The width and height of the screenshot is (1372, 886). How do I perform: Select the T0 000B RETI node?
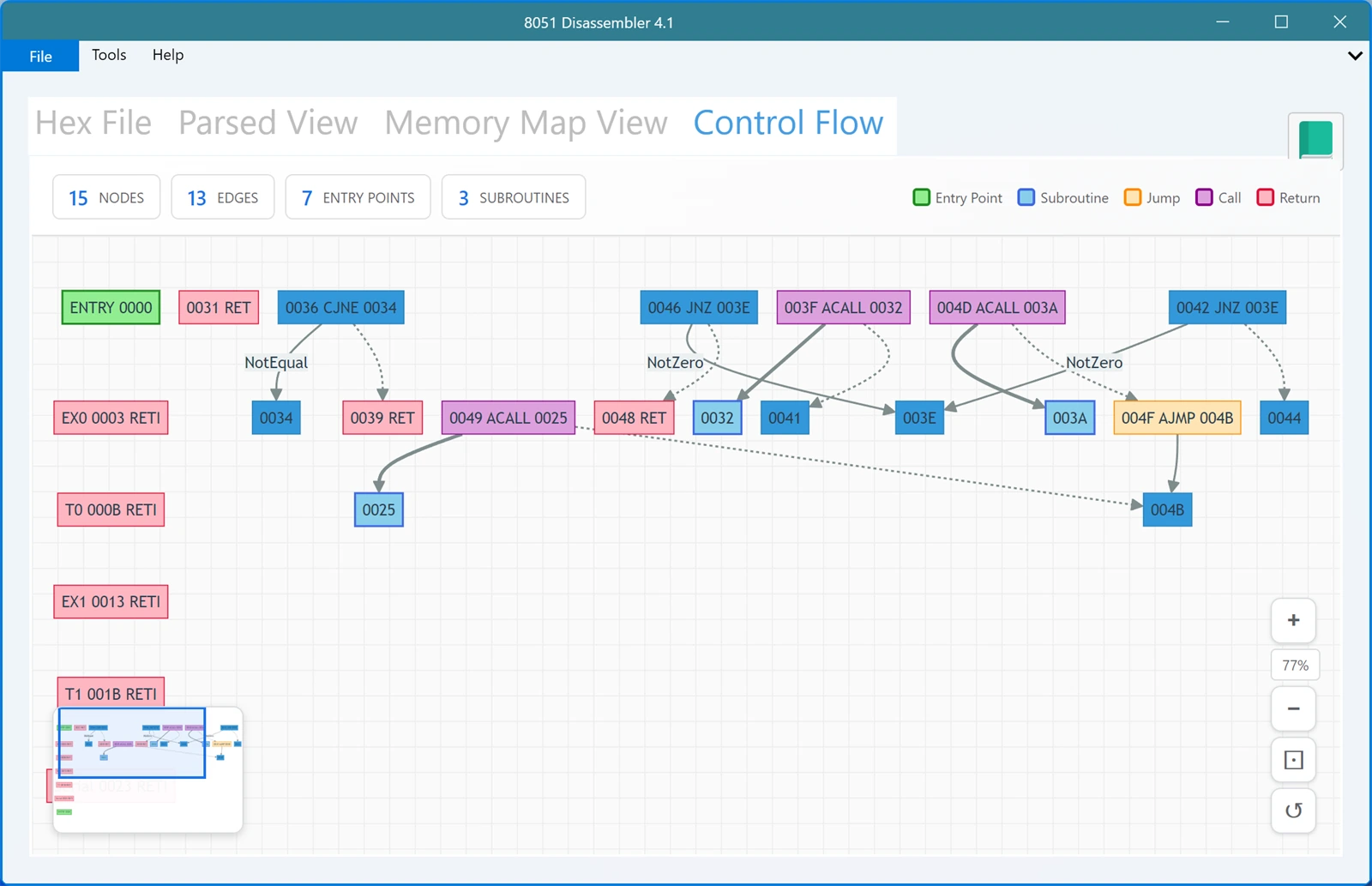[111, 509]
